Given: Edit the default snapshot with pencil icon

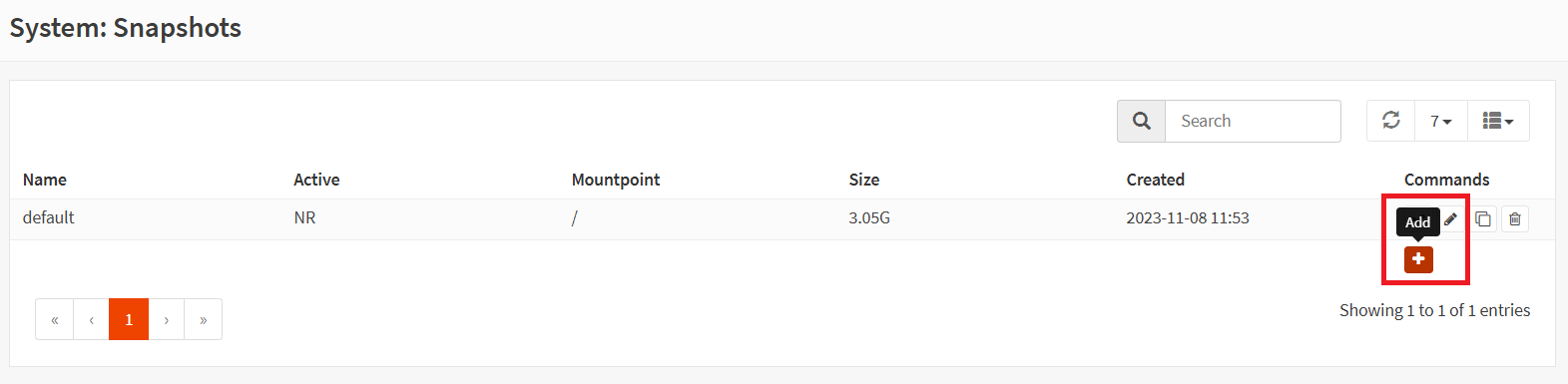Looking at the screenshot, I should point(1451,218).
